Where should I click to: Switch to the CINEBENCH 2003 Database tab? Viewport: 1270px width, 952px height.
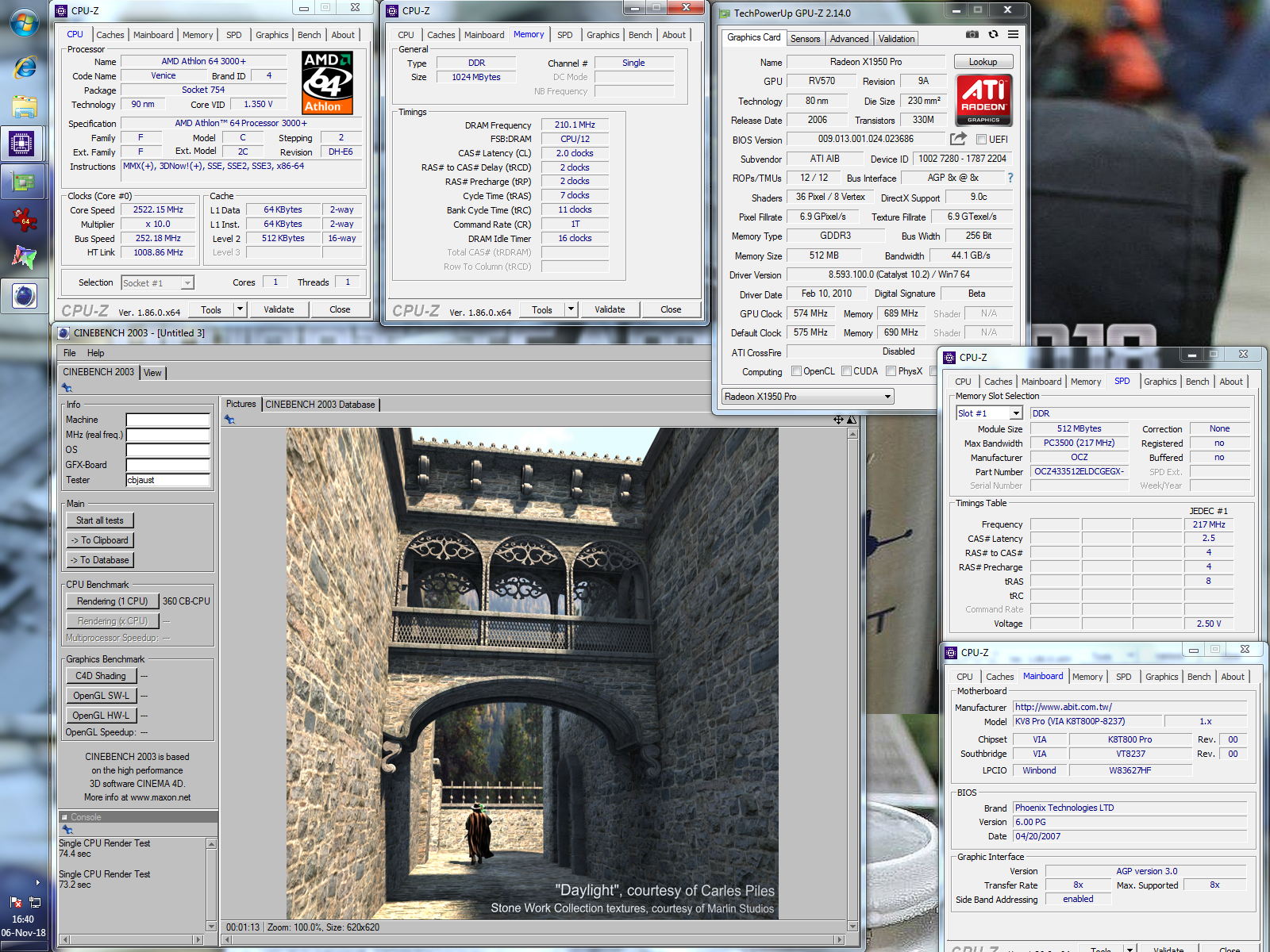[320, 405]
